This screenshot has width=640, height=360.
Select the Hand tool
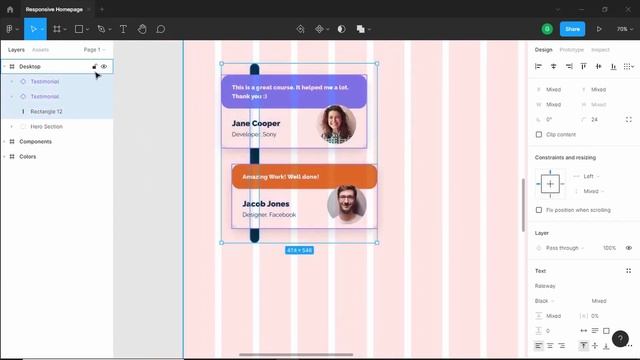(x=142, y=29)
